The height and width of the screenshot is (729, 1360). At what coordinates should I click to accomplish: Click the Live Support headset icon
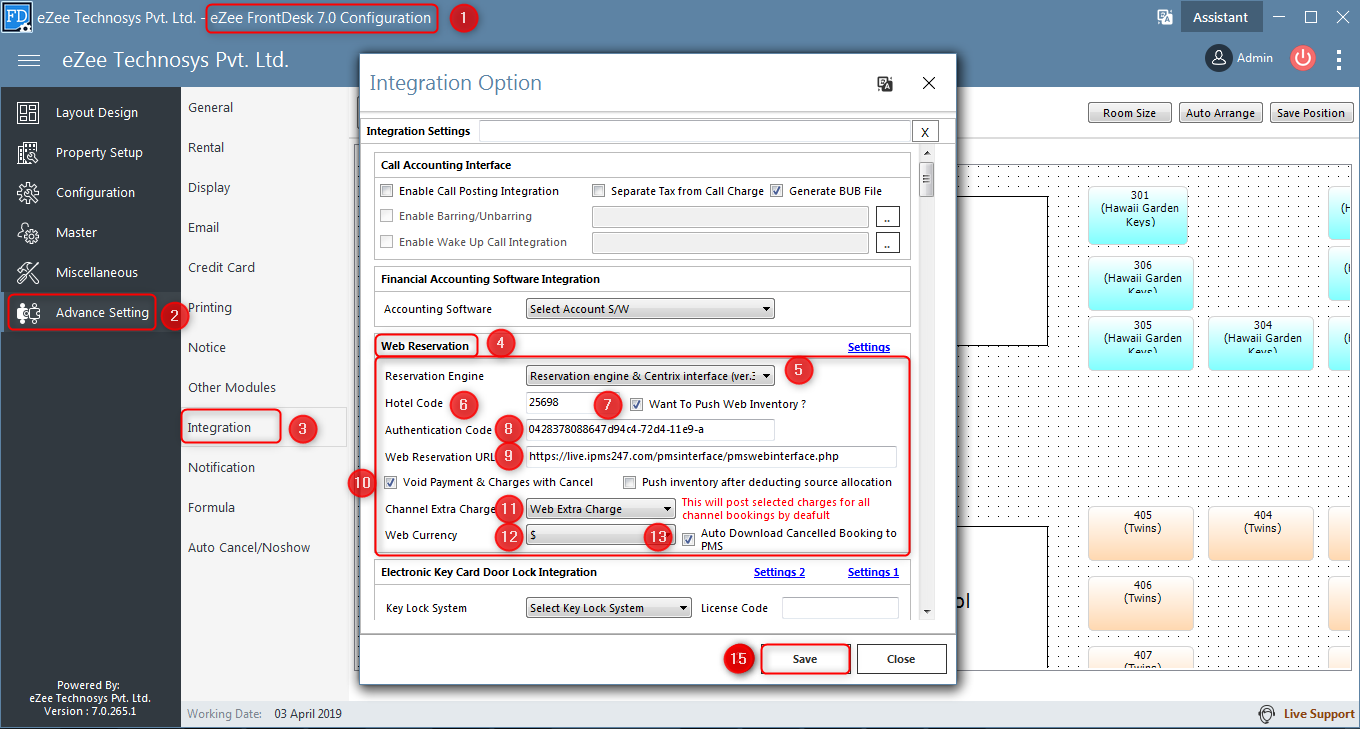tap(1267, 714)
